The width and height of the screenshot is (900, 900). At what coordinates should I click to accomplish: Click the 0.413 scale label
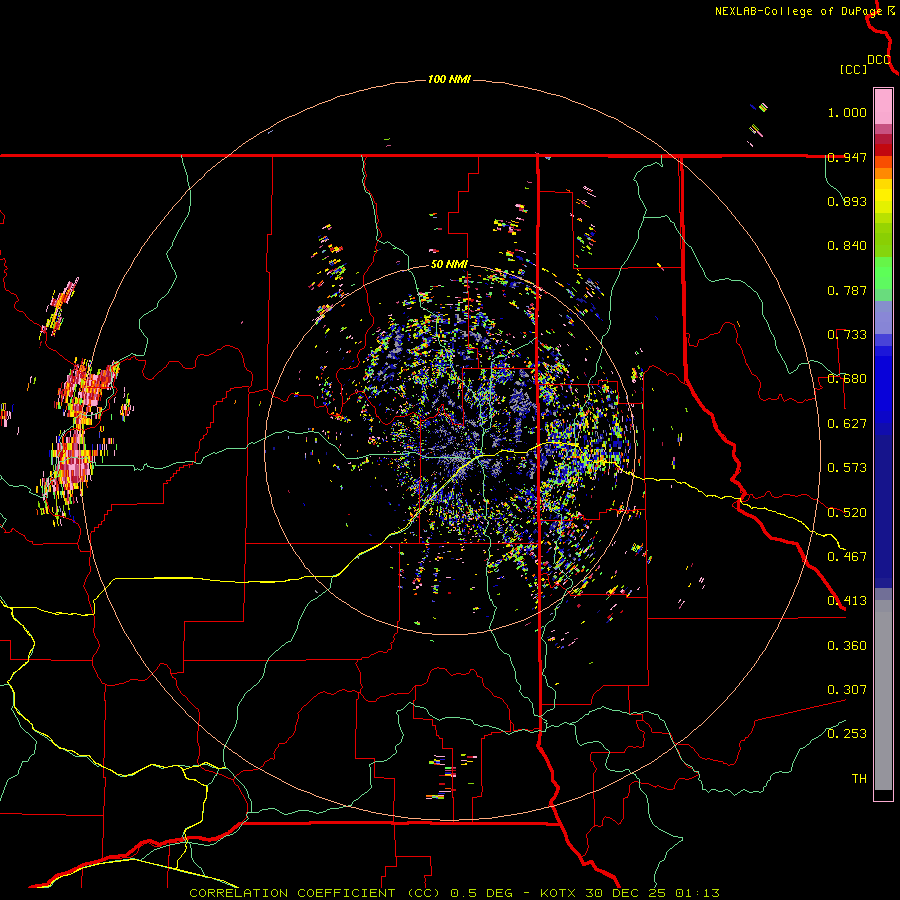coord(847,601)
